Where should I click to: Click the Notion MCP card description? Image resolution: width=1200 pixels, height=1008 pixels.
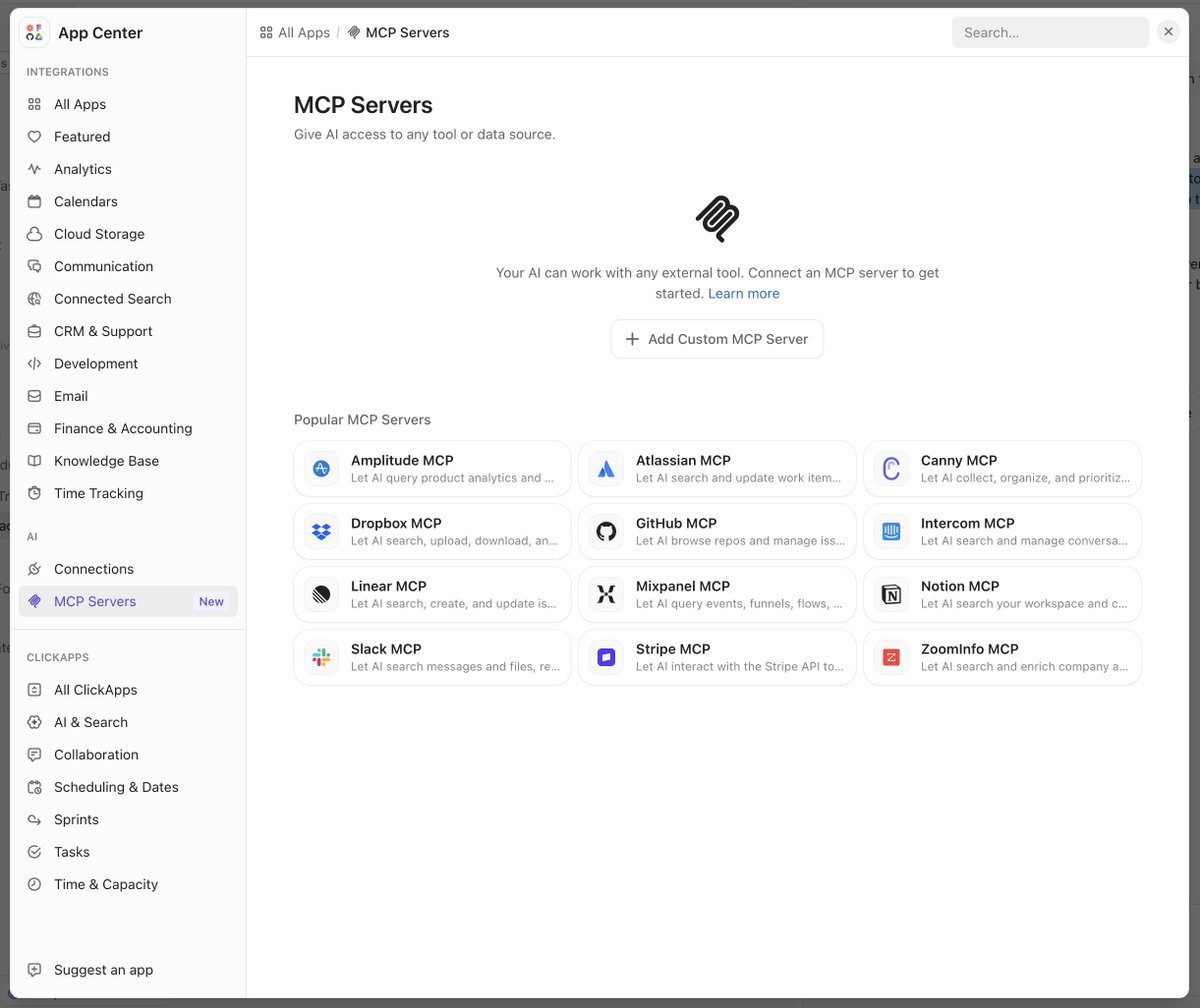point(1024,604)
